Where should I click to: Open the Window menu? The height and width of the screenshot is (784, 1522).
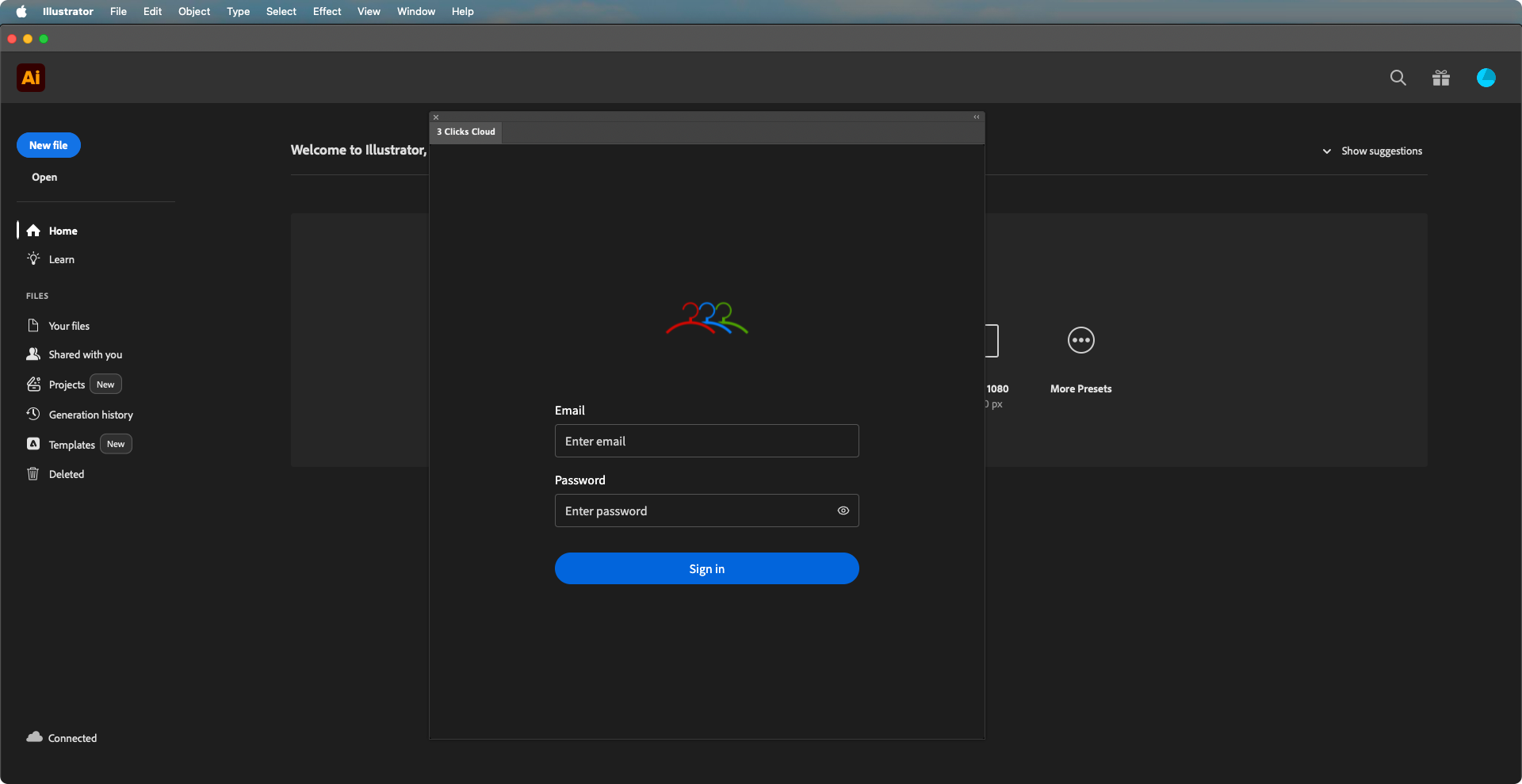pos(415,11)
